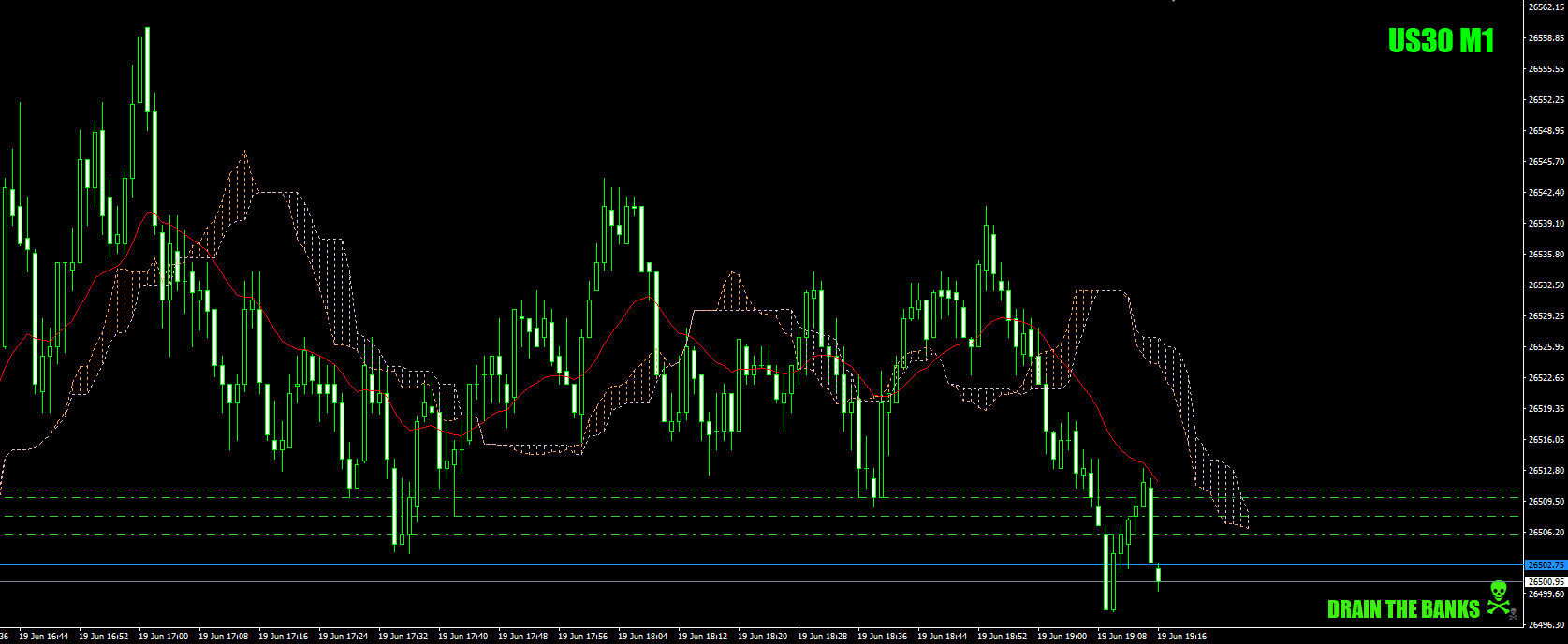
Task: Click the 19 Jun 18:04 time label
Action: [x=643, y=637]
